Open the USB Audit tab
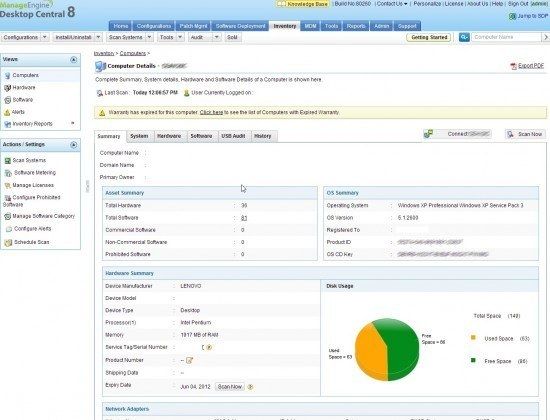The height and width of the screenshot is (420, 550). (x=233, y=136)
